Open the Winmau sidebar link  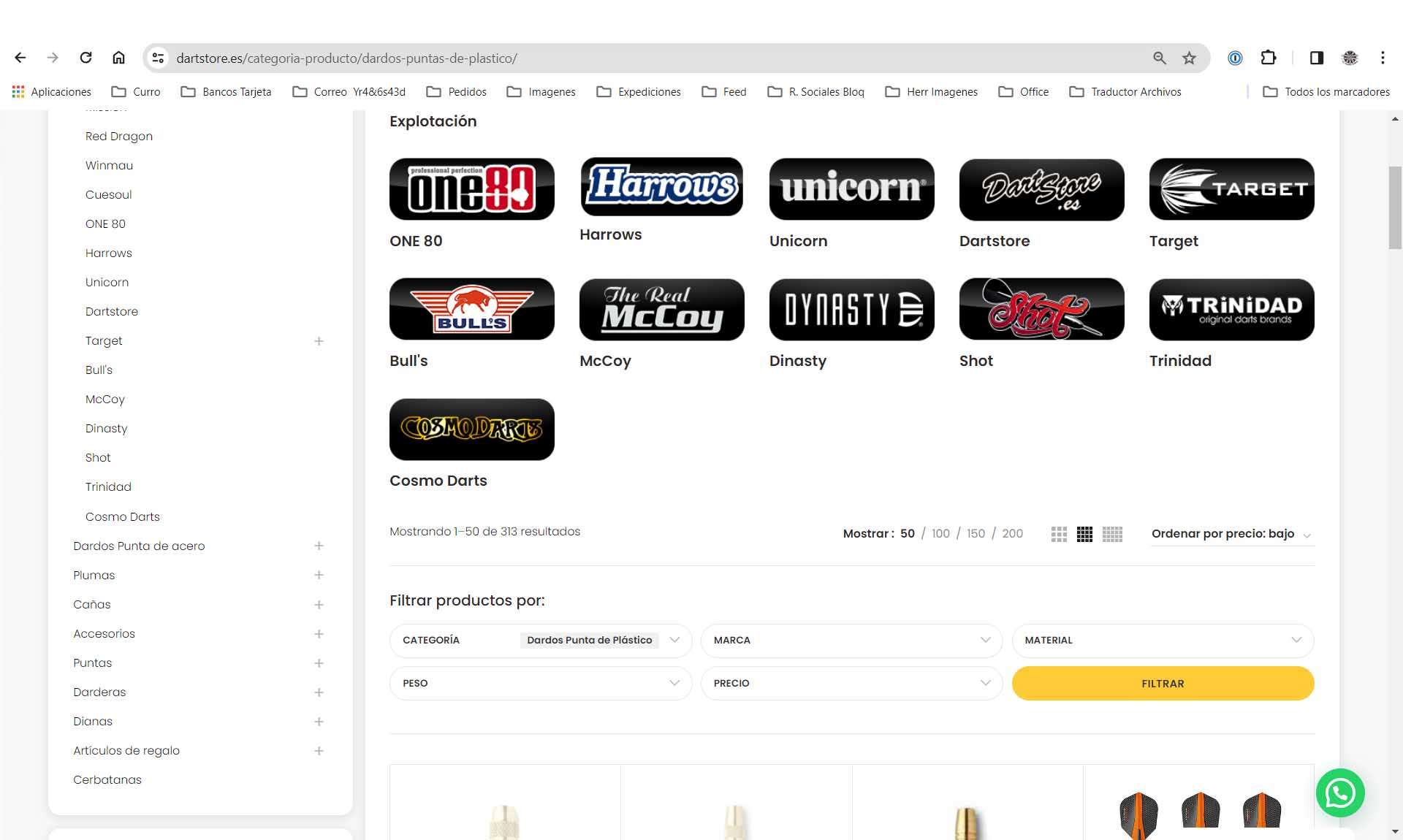coord(109,166)
